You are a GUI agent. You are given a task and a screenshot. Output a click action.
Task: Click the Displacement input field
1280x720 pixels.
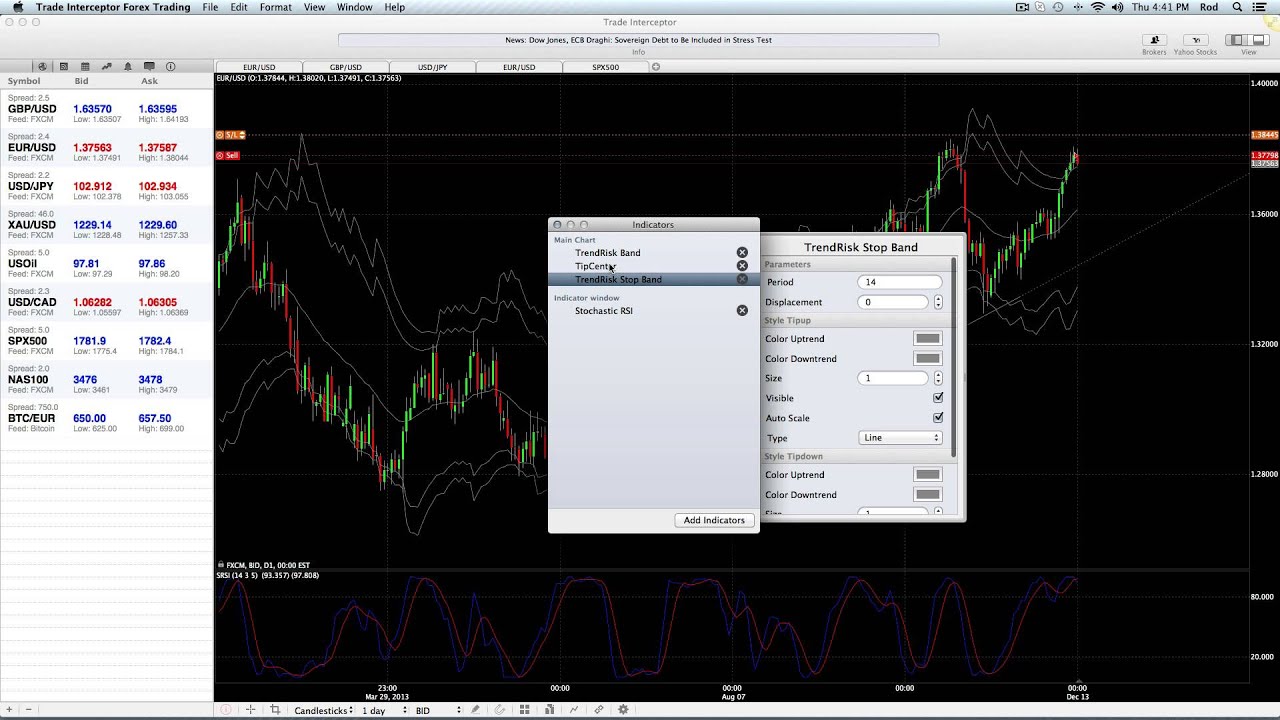pos(894,302)
